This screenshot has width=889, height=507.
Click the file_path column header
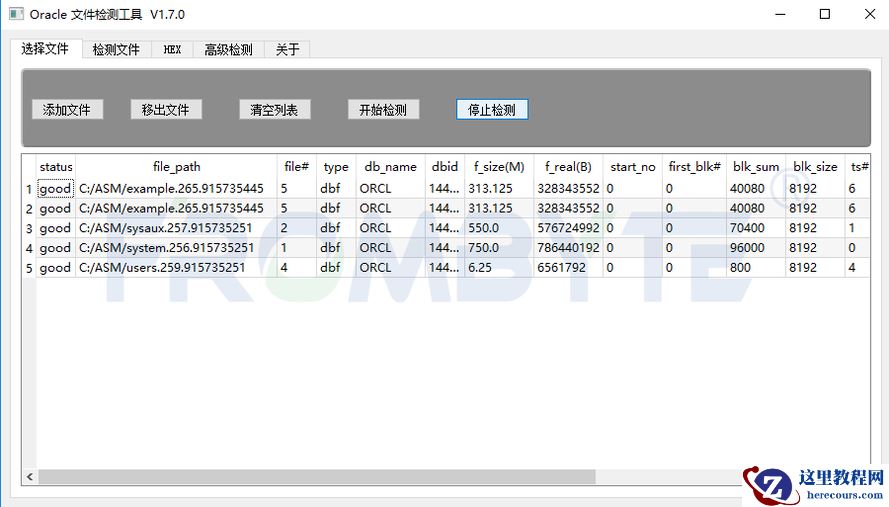pos(176,167)
